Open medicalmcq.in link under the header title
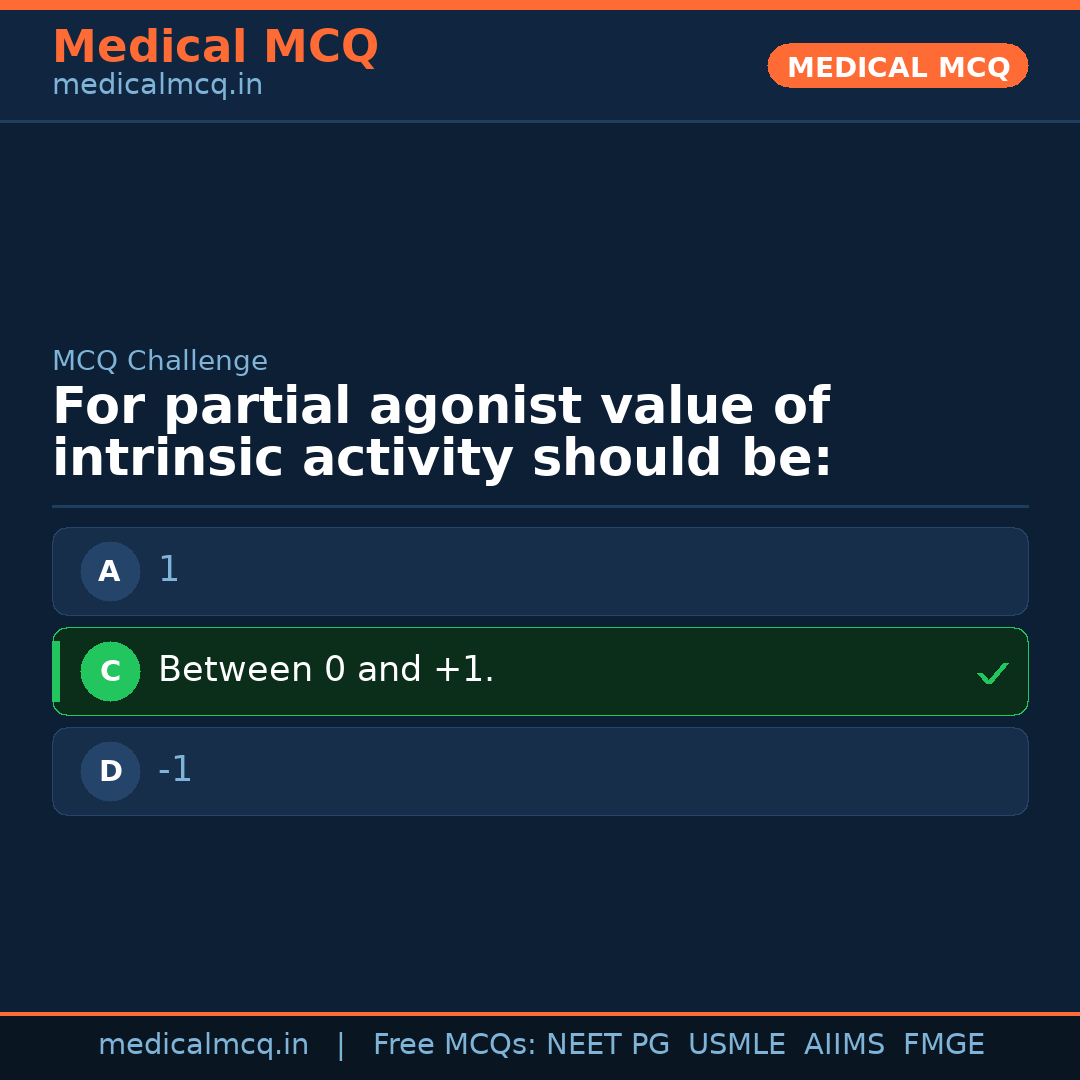Viewport: 1080px width, 1080px height. point(157,86)
